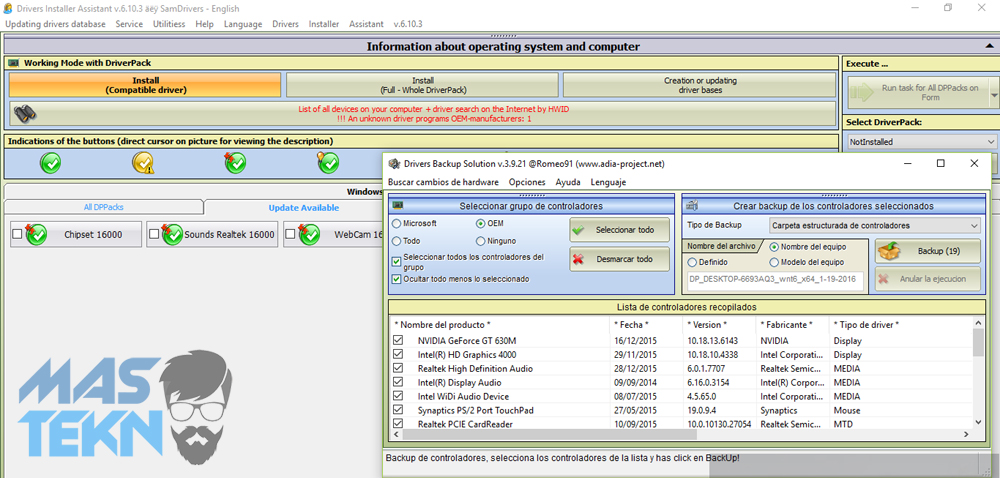The height and width of the screenshot is (478, 1000).
Task: Click the Install (Compatible driver) button
Action: click(x=145, y=85)
